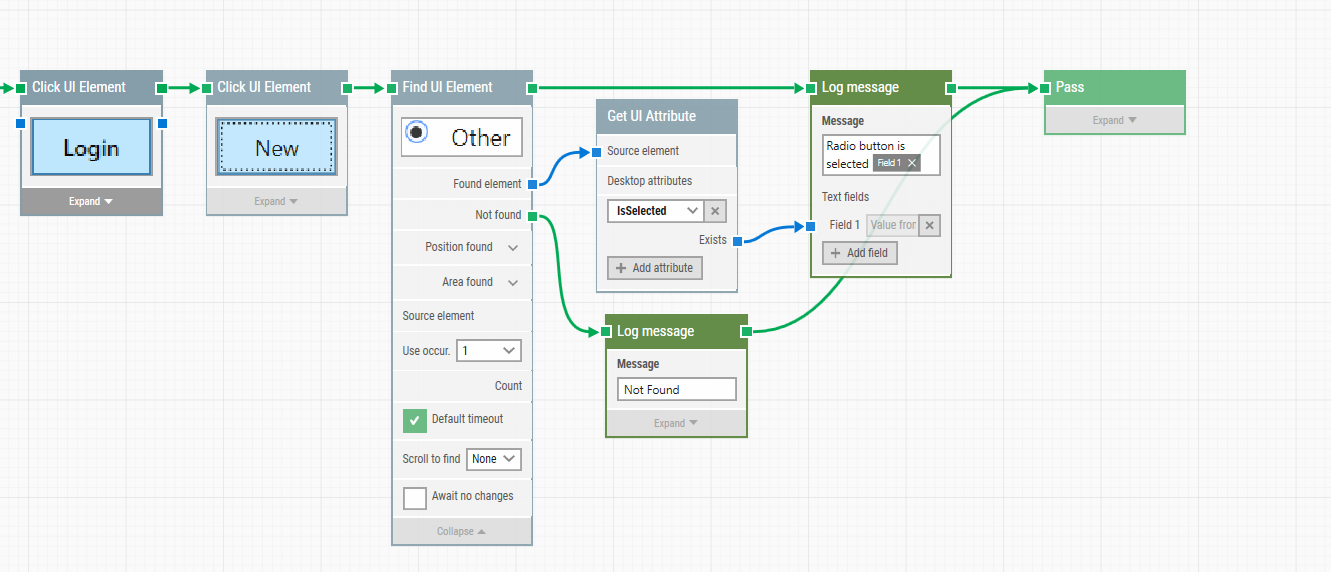Click Source element blue input connector
Screen dimensions: 1331x572
[597, 151]
